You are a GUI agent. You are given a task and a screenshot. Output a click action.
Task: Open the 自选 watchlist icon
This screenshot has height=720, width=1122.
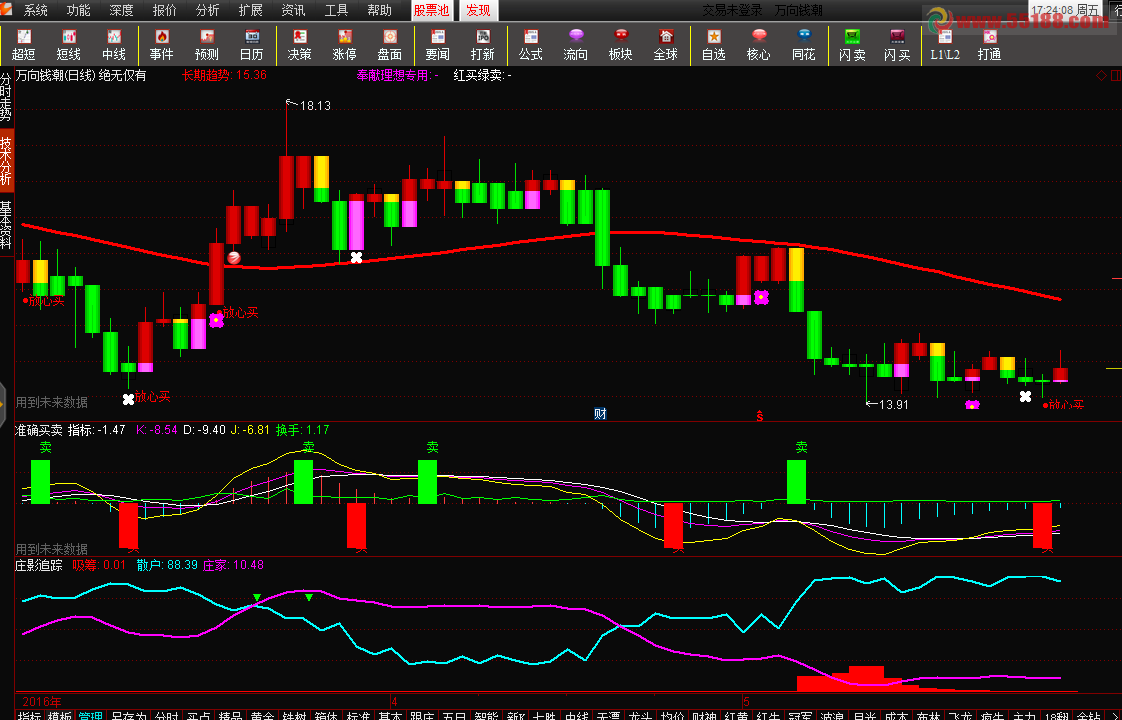[x=714, y=45]
